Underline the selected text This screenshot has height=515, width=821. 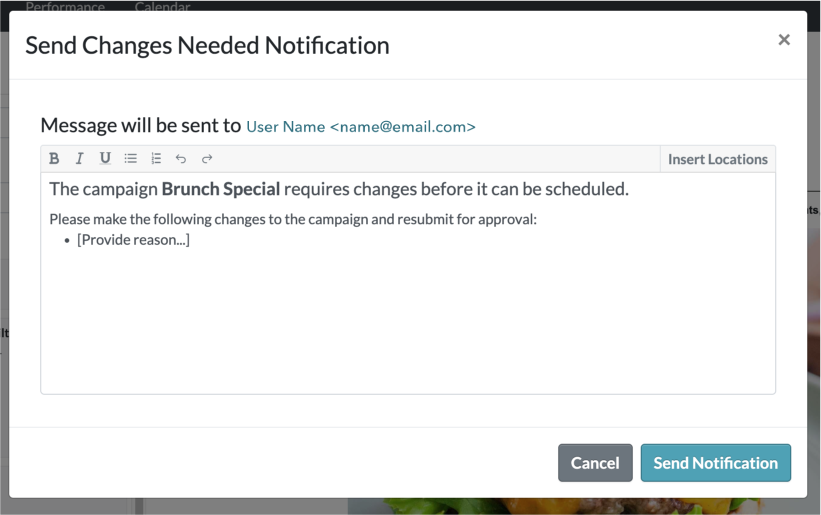click(x=105, y=158)
